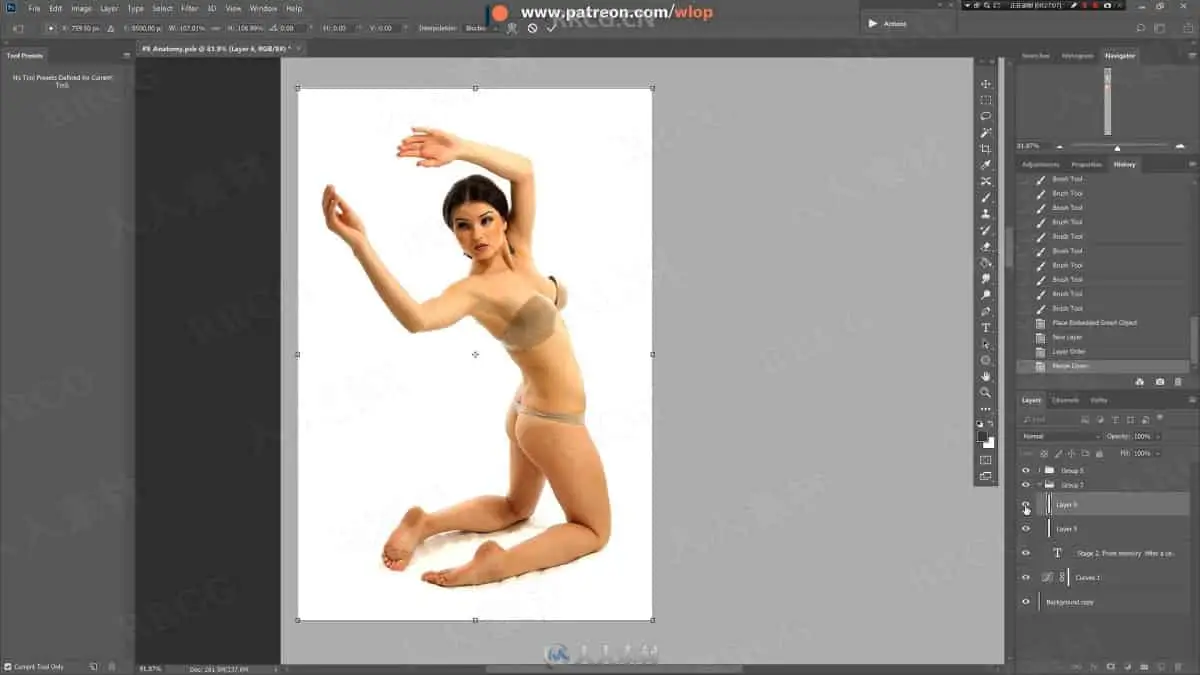The width and height of the screenshot is (1200, 675).
Task: Toggle maintain aspect ratio link in options bar
Action: pos(216,28)
